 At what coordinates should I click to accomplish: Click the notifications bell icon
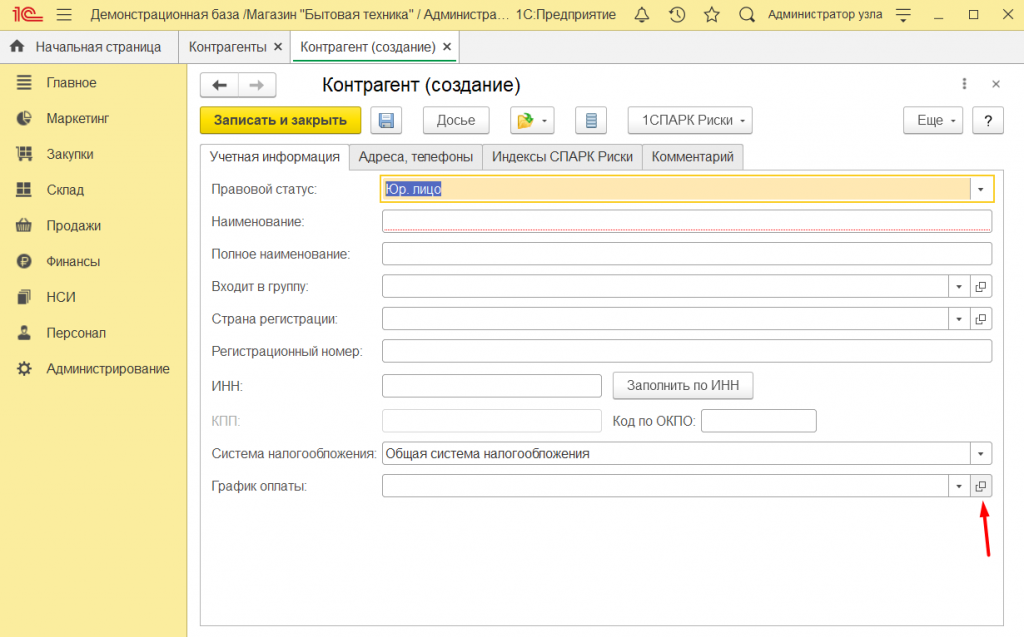tap(641, 15)
